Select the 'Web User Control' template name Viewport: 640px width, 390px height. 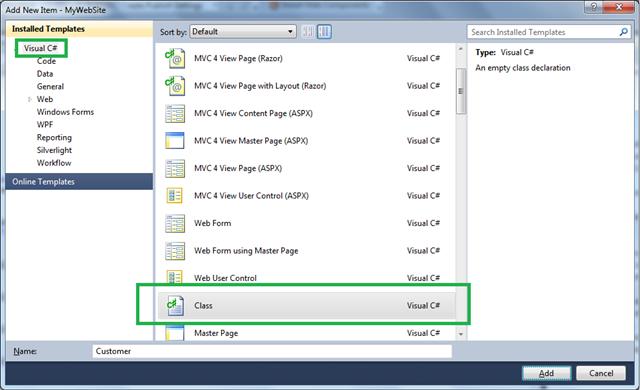tap(225, 278)
